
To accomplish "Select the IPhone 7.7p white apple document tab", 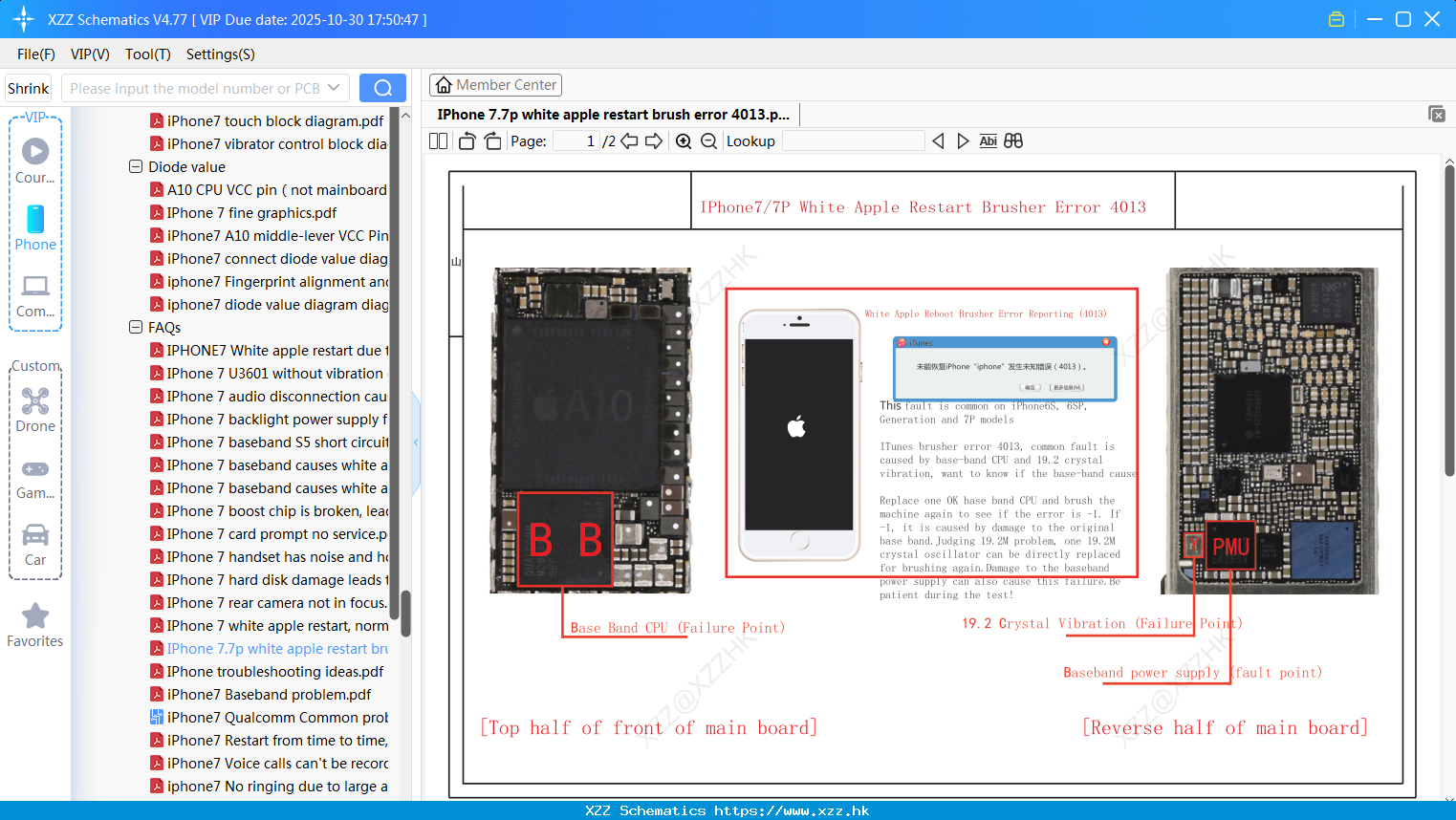I will click(x=614, y=115).
